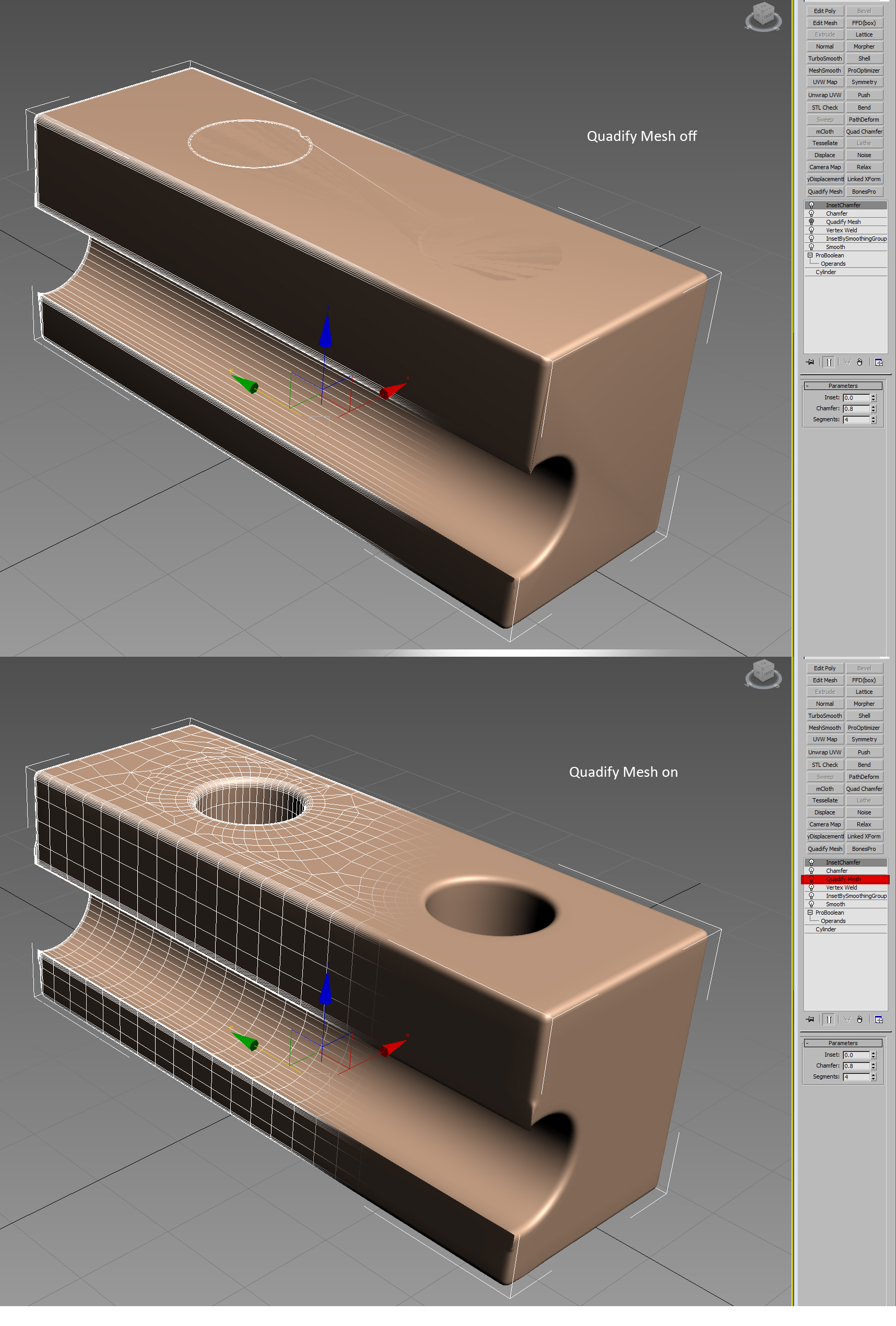
Task: Click the ViewCube in the Quadify Mesh on viewport
Action: (x=763, y=674)
